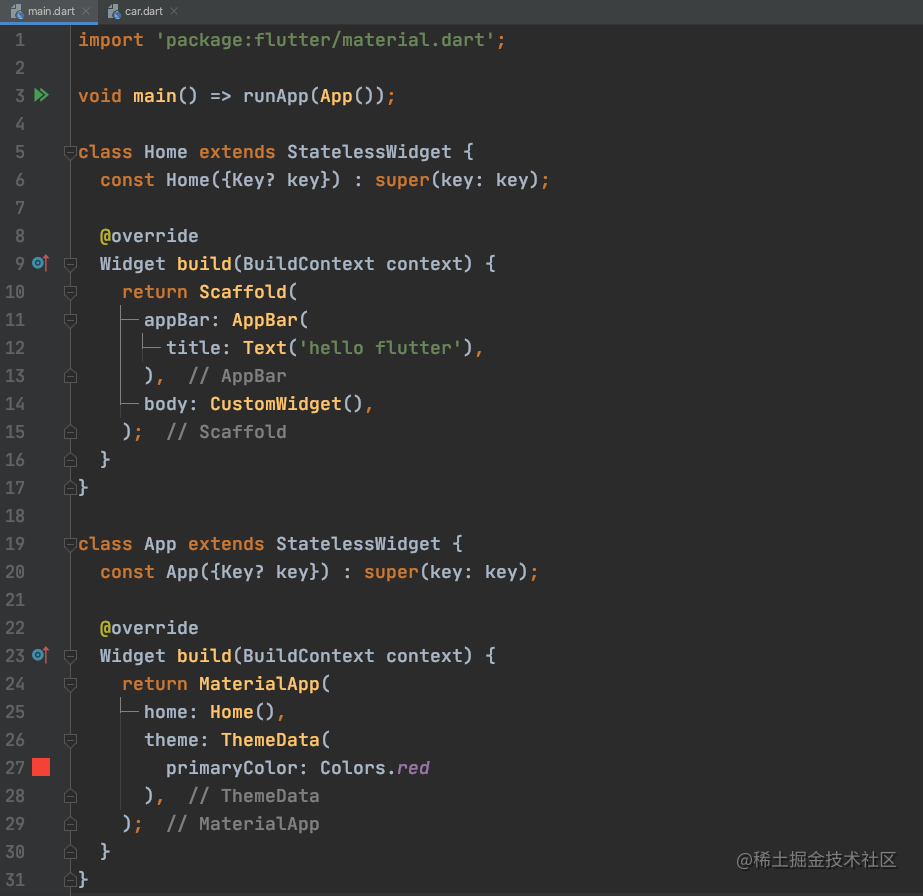
Task: Click the dart file icon on car.dart tab
Action: 114,11
